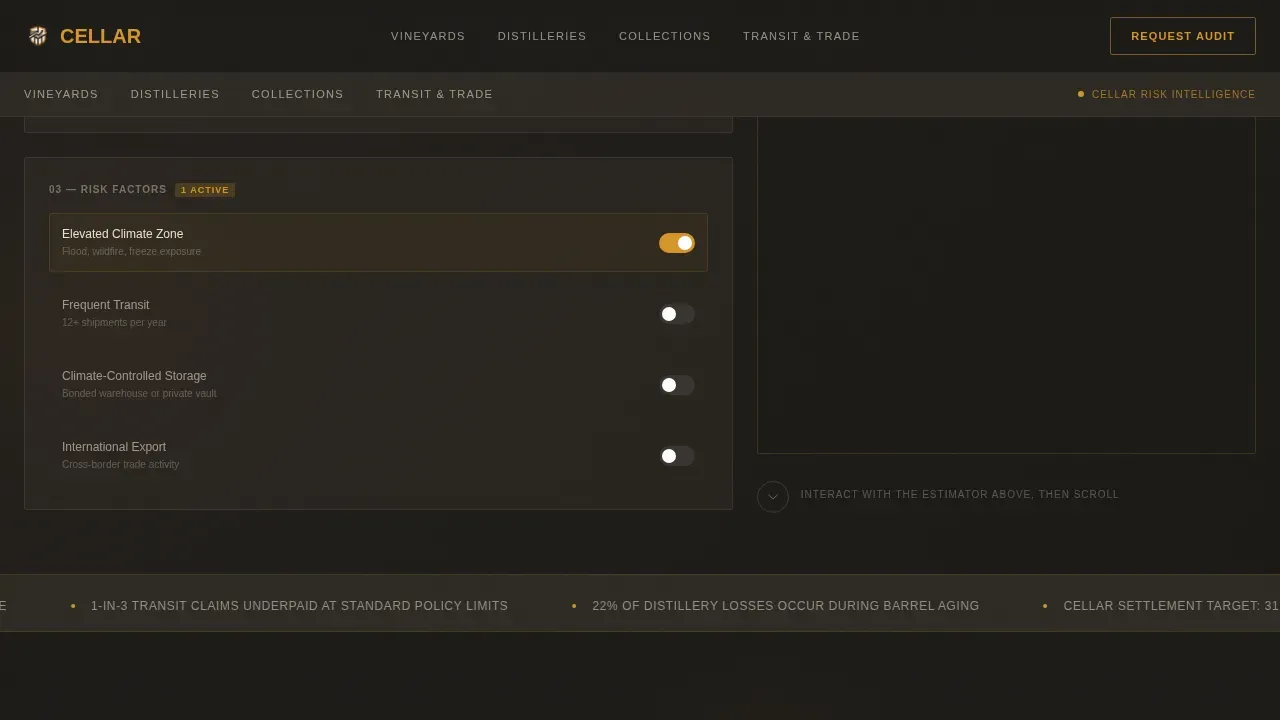1280x720 pixels.
Task: Enable the International Export toggle
Action: [x=677, y=456]
